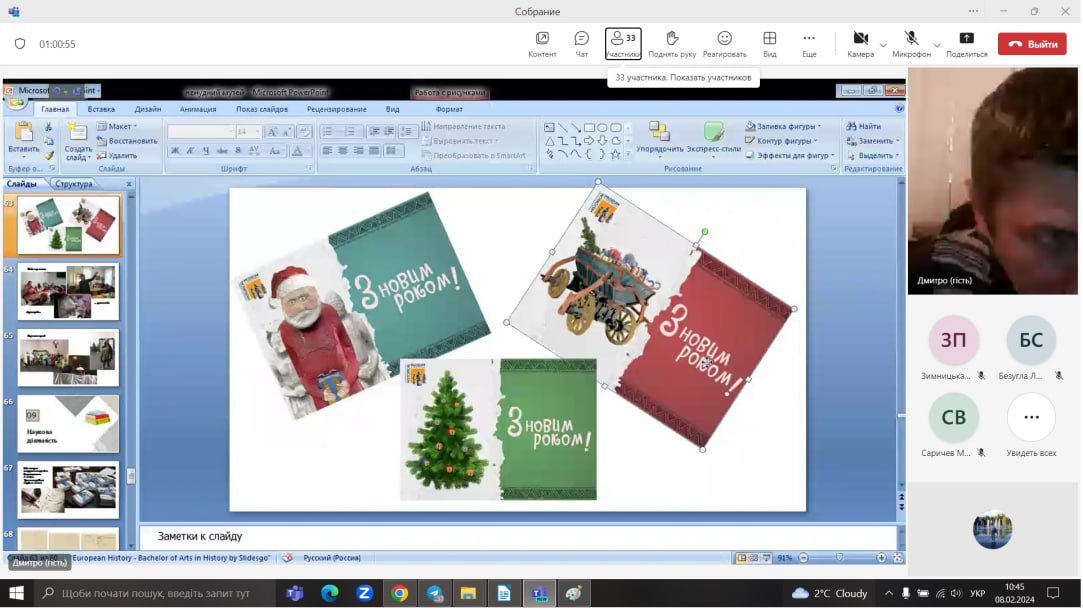Click Восстановить slide button

coord(127,141)
